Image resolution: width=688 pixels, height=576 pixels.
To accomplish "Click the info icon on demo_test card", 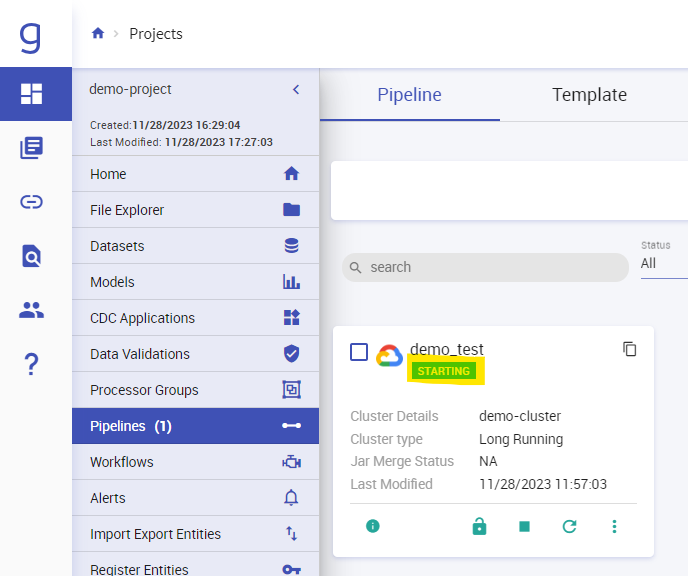I will pos(373,526).
